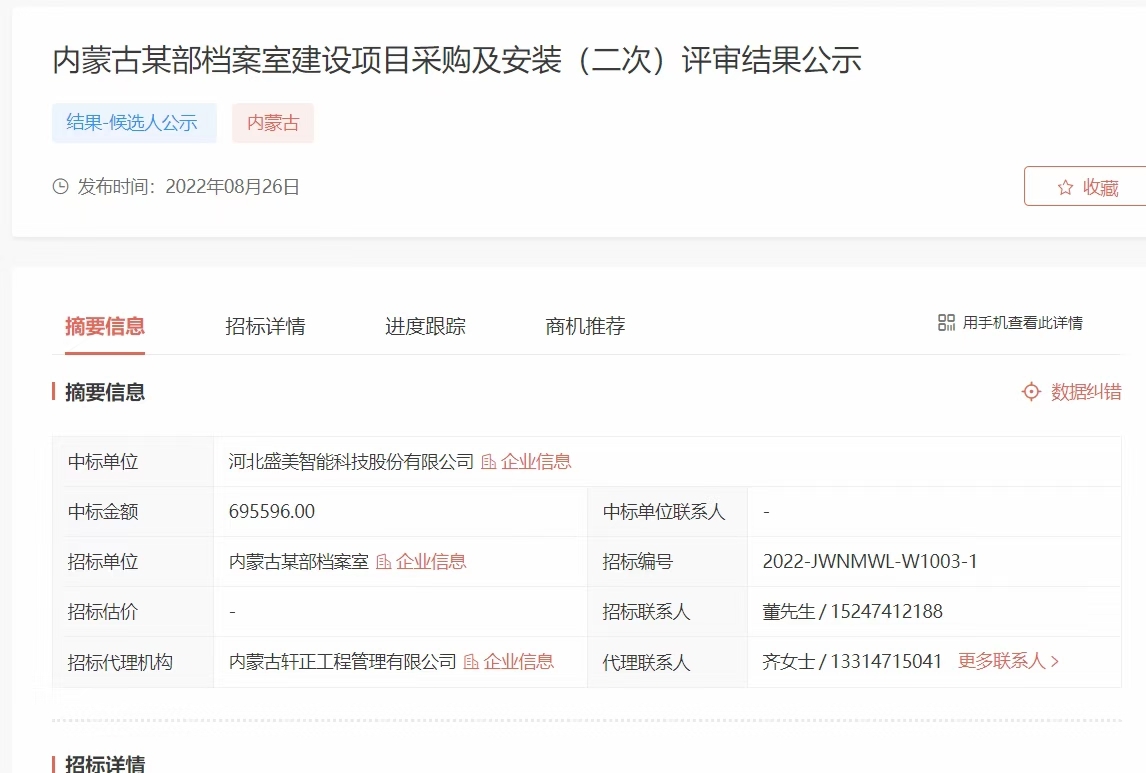
Task: Click the 招标联系人 label
Action: [x=646, y=612]
